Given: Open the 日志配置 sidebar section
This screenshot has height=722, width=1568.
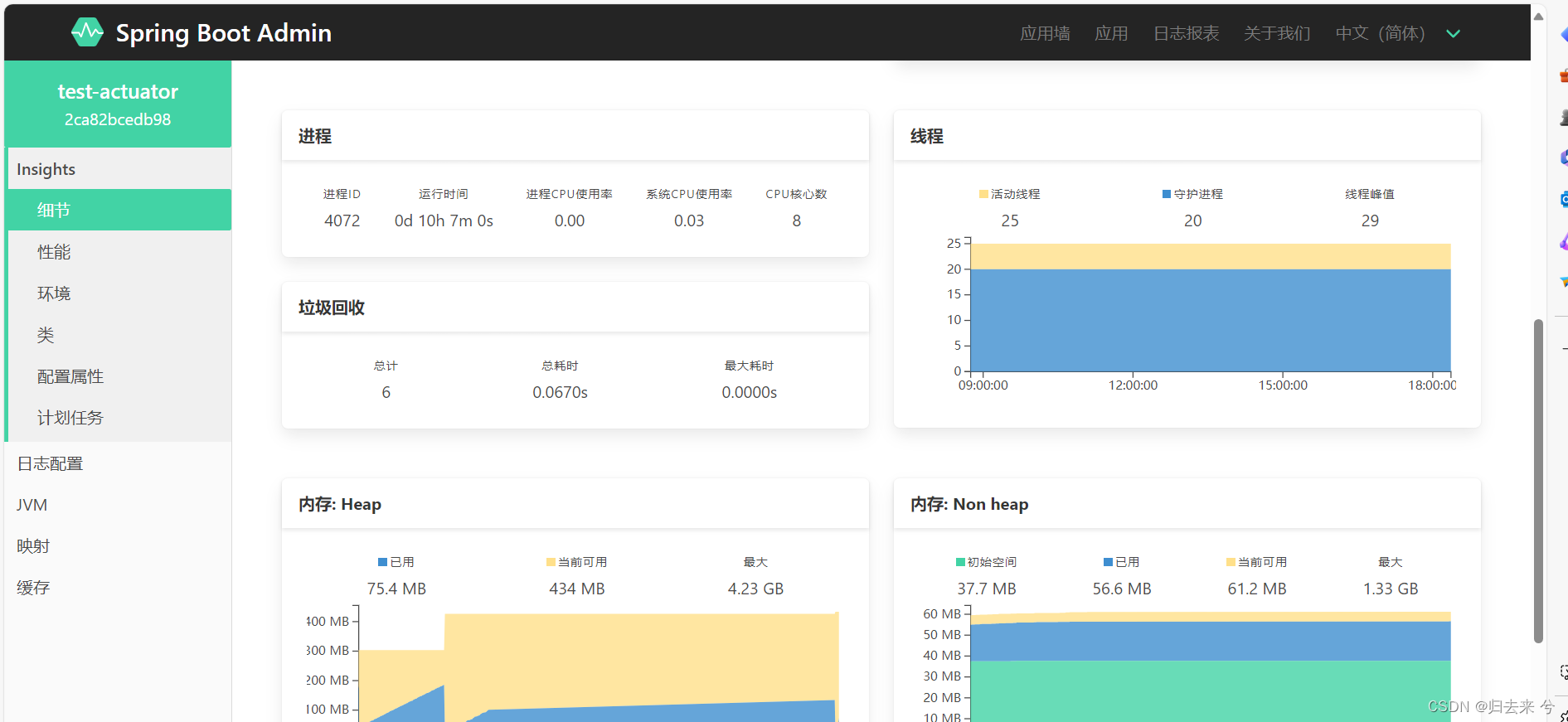Looking at the screenshot, I should point(118,463).
